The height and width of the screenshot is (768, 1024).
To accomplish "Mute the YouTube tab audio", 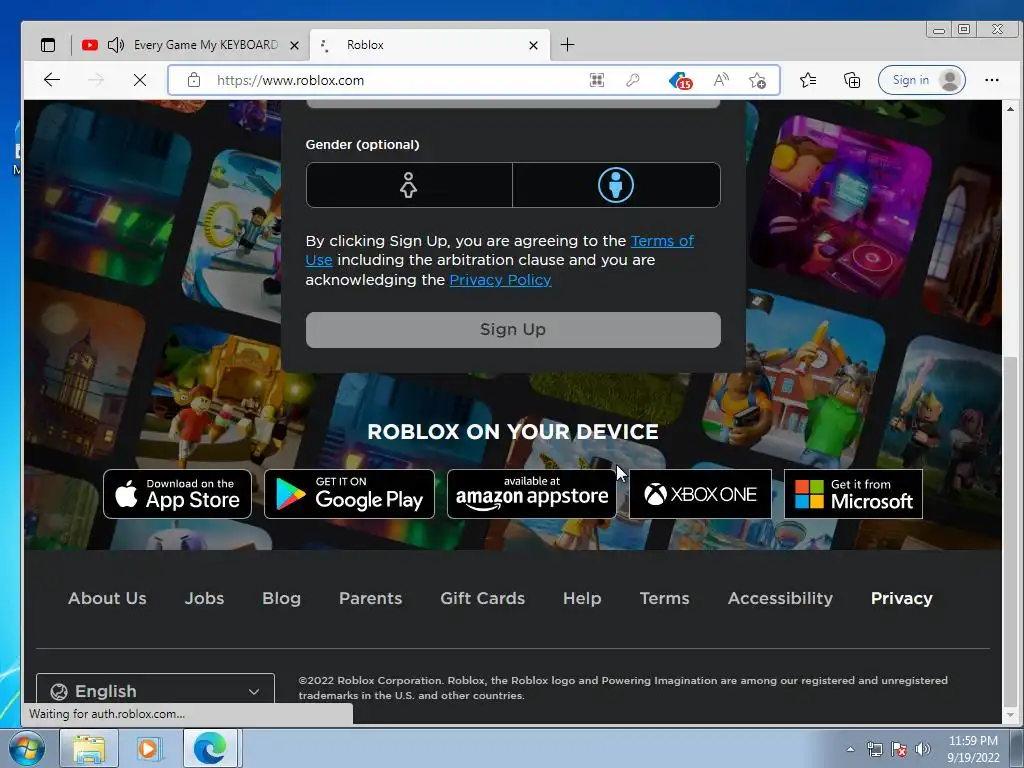I will [116, 45].
